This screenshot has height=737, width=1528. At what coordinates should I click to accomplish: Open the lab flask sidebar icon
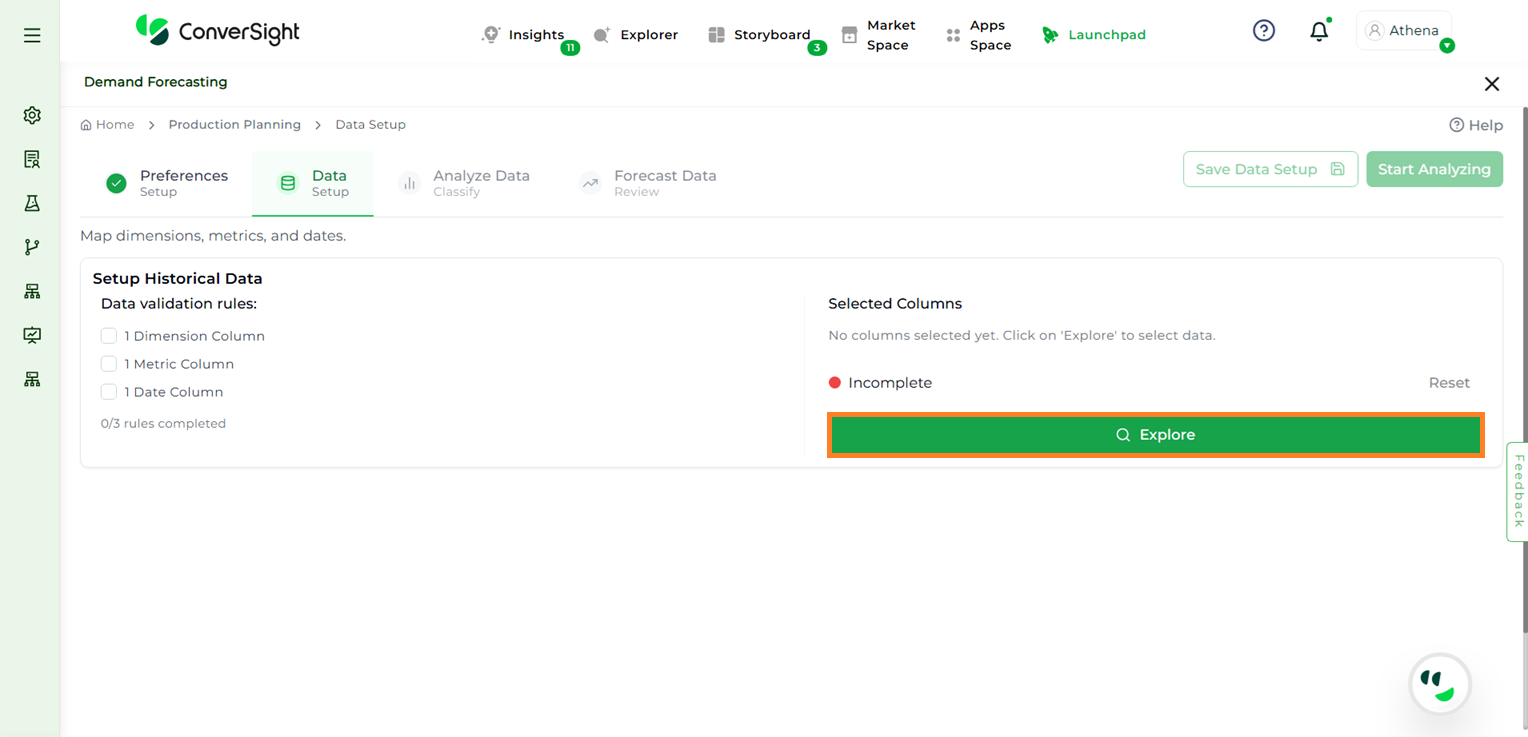(32, 203)
